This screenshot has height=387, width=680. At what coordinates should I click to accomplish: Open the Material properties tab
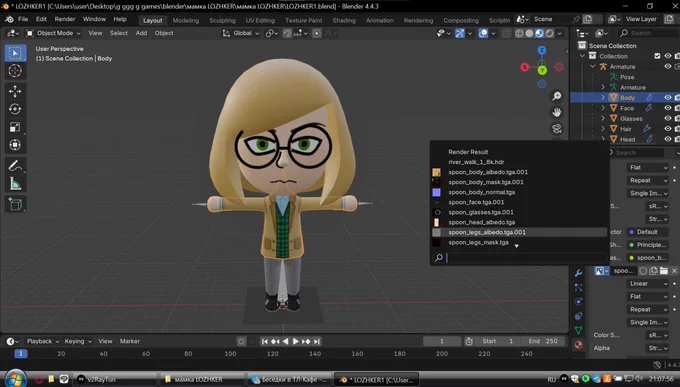tap(579, 345)
